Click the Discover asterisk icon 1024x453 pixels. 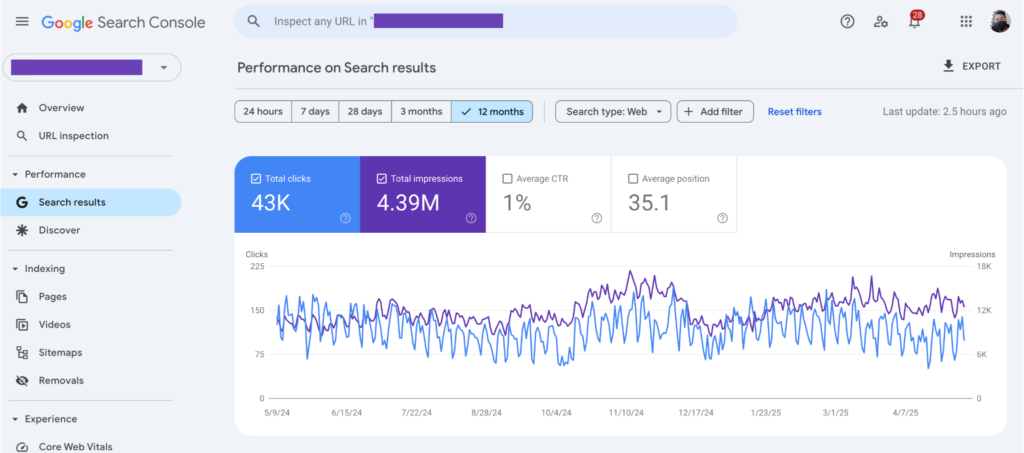click(22, 230)
